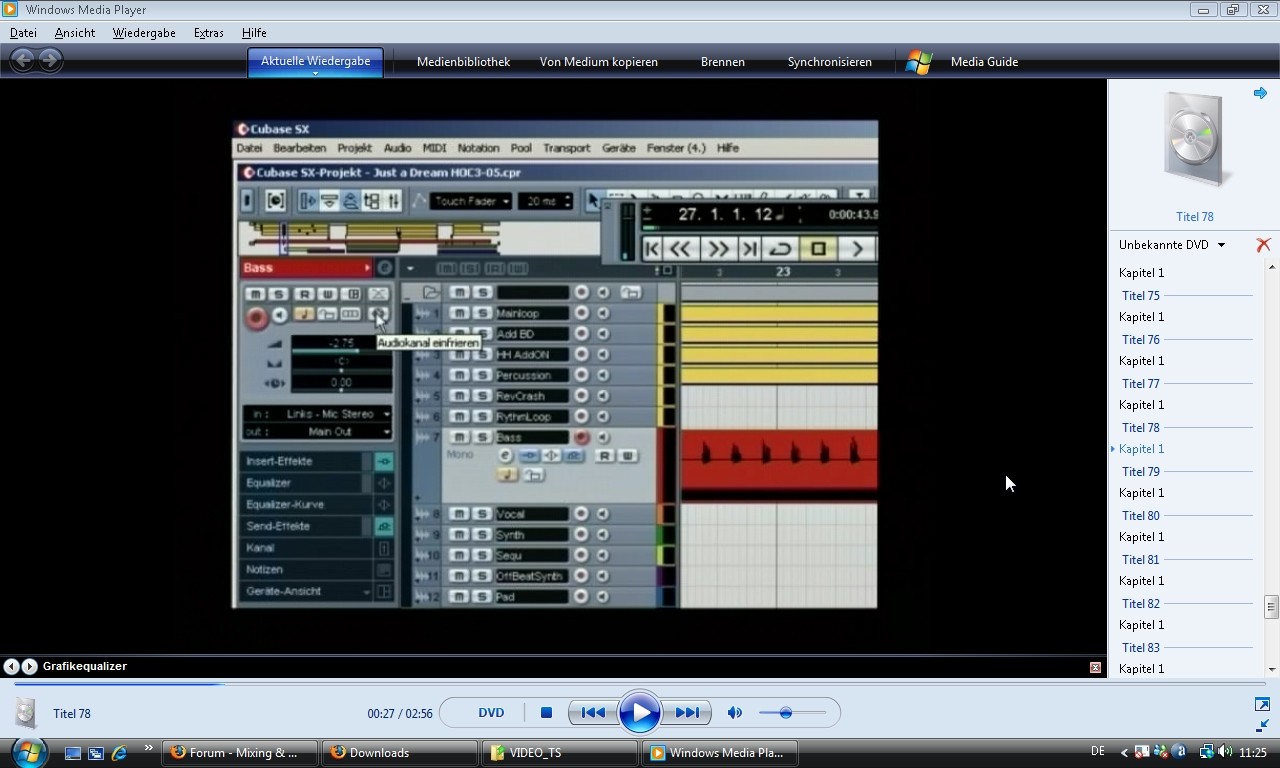The height and width of the screenshot is (768, 1280).
Task: Open the Media Guide tab
Action: tap(984, 62)
